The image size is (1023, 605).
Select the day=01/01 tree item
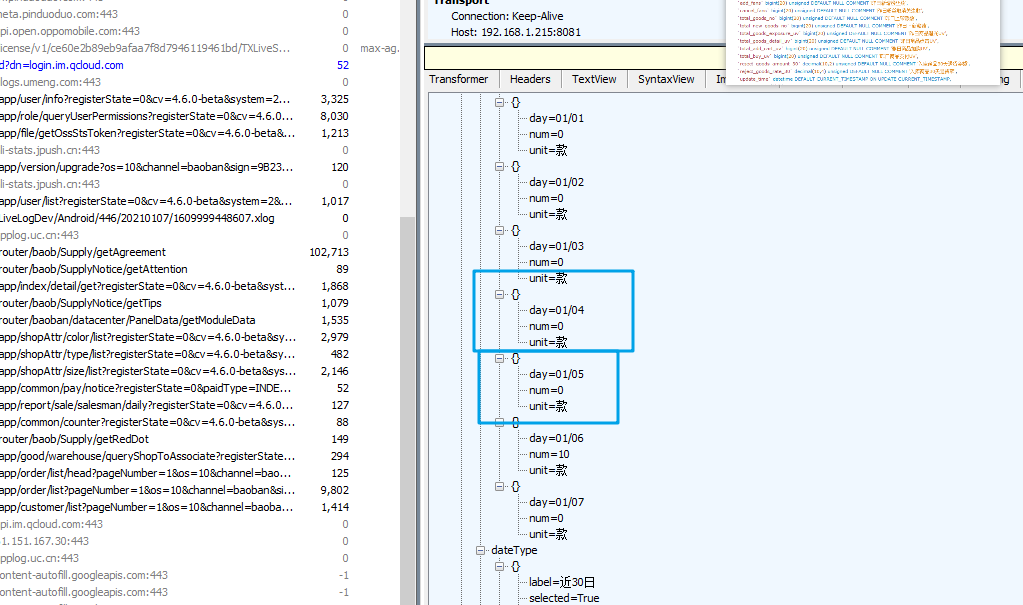click(x=557, y=118)
